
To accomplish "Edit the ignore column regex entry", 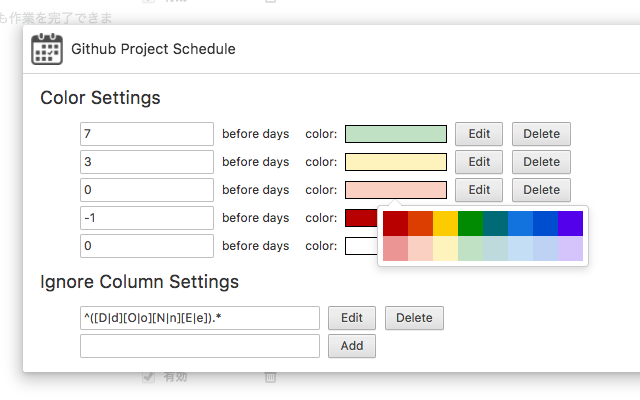I will coord(351,318).
